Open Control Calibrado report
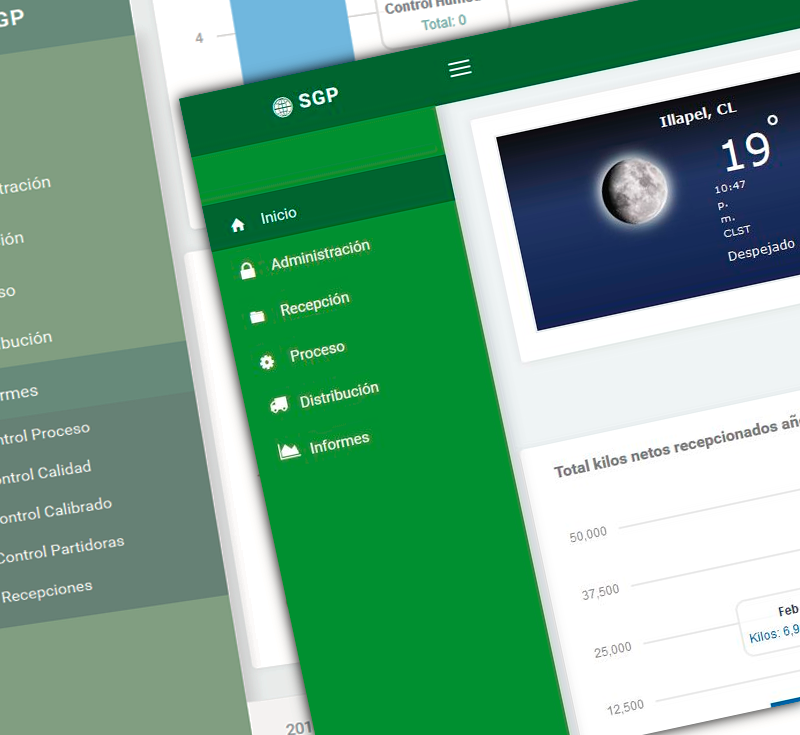Image resolution: width=800 pixels, height=735 pixels. (x=54, y=511)
